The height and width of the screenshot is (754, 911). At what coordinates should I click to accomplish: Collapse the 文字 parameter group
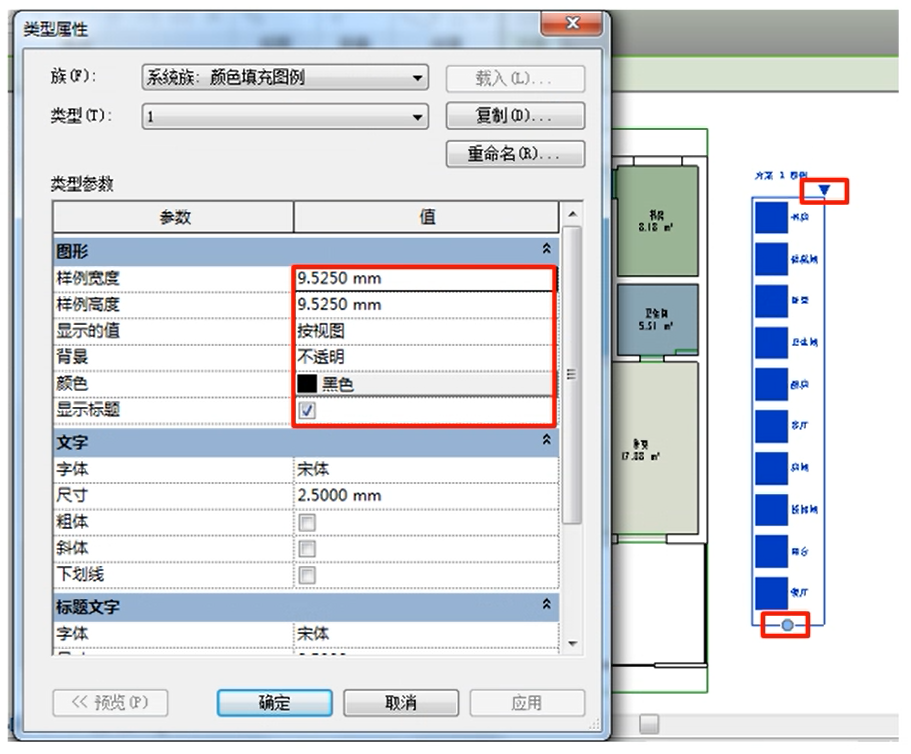(547, 440)
